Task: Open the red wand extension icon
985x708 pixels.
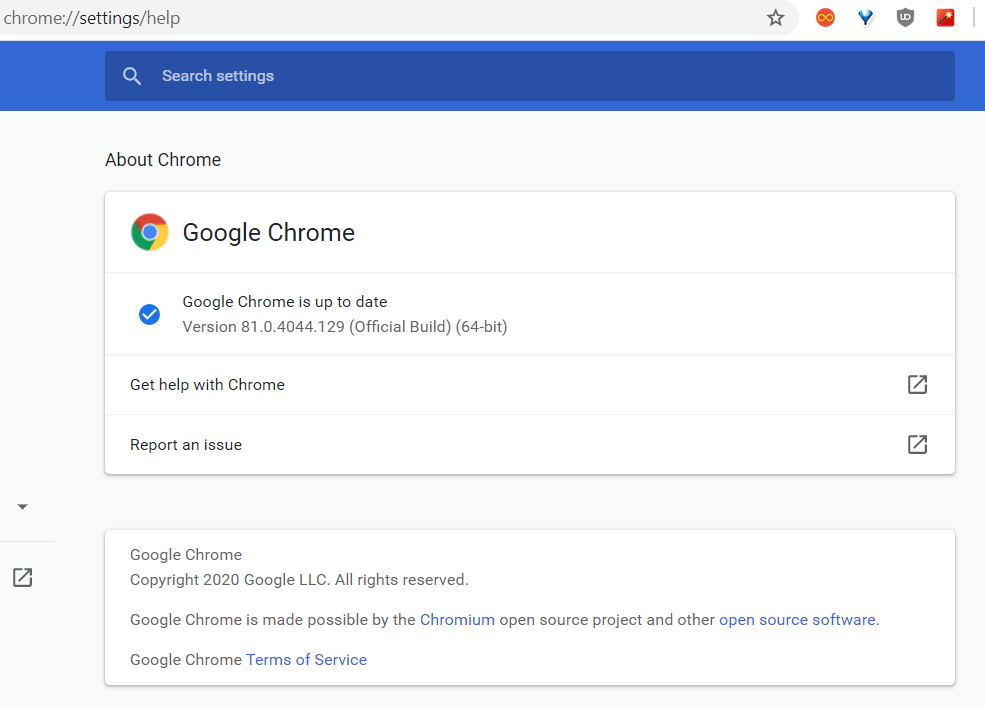Action: [945, 18]
